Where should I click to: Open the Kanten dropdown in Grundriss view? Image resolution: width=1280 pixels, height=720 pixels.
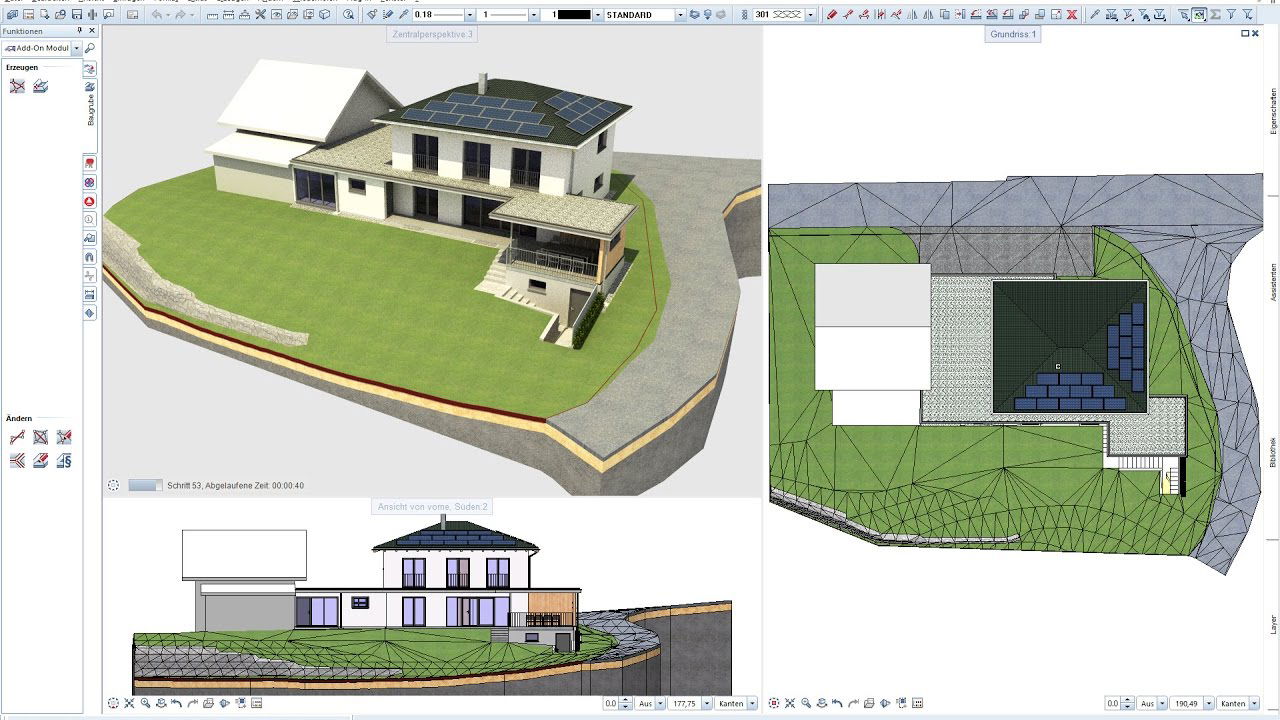pos(1254,704)
